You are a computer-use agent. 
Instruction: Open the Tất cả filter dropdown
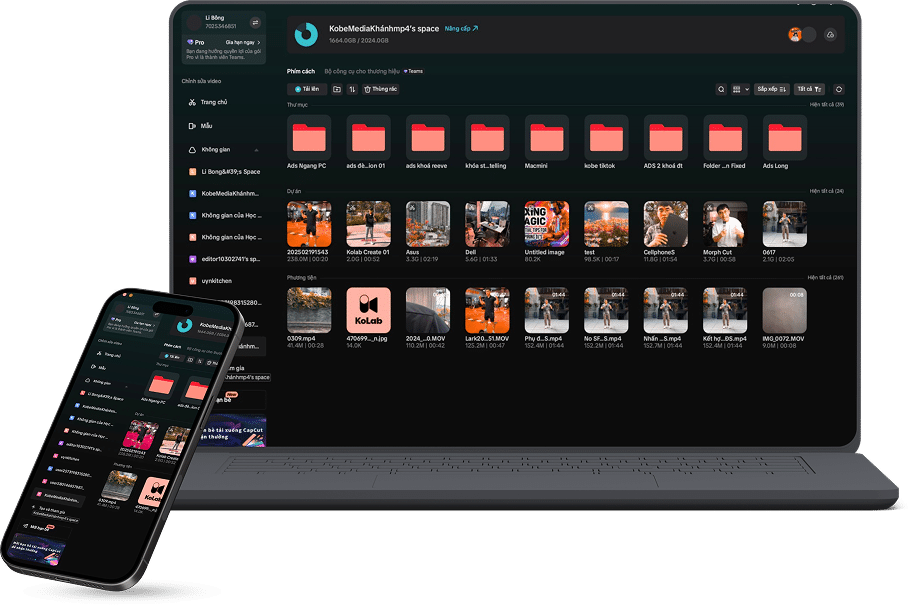(x=809, y=89)
